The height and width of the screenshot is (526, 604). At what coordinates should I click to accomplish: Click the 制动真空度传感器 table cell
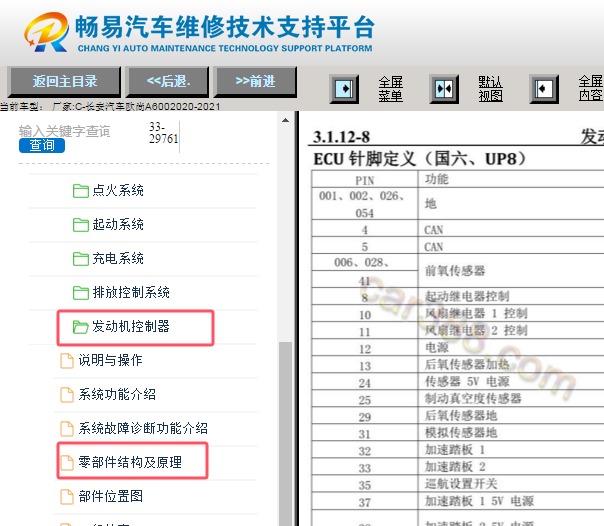coord(473,398)
